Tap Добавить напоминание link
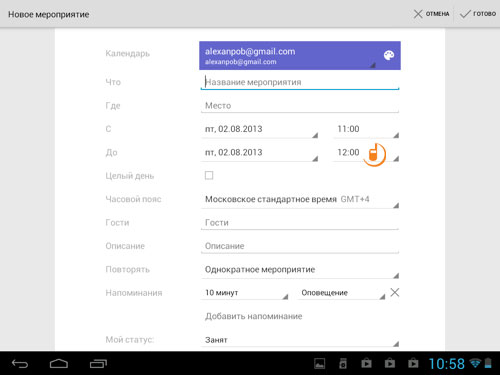Screen dimensions: 500x375 (x=254, y=316)
